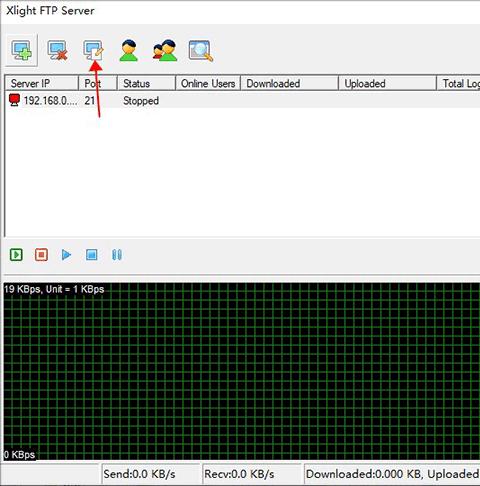This screenshot has height=486, width=480.
Task: Stop selected server with blue square icon
Action: click(92, 255)
